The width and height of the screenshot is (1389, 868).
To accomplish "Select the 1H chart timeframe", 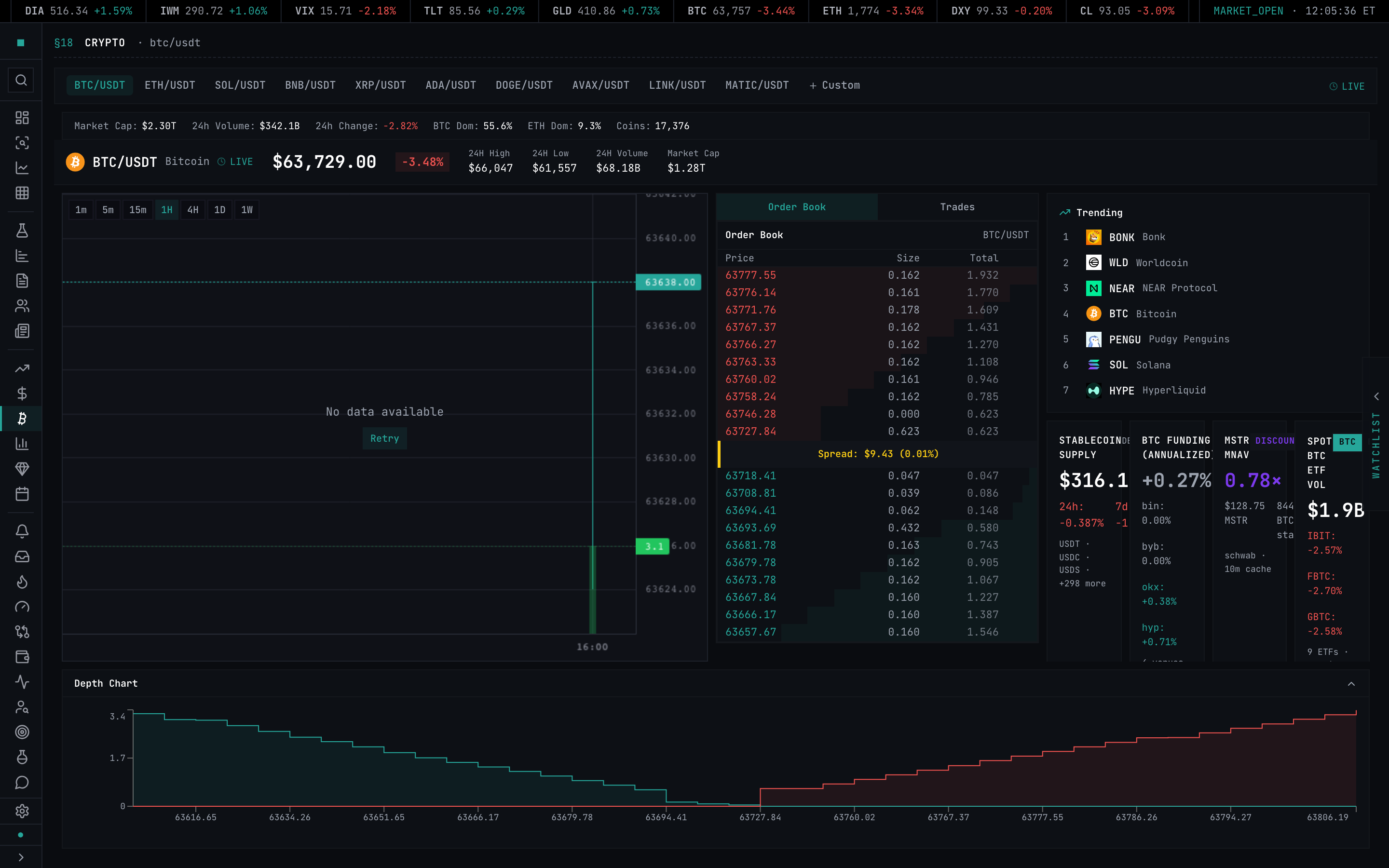I will [167, 210].
